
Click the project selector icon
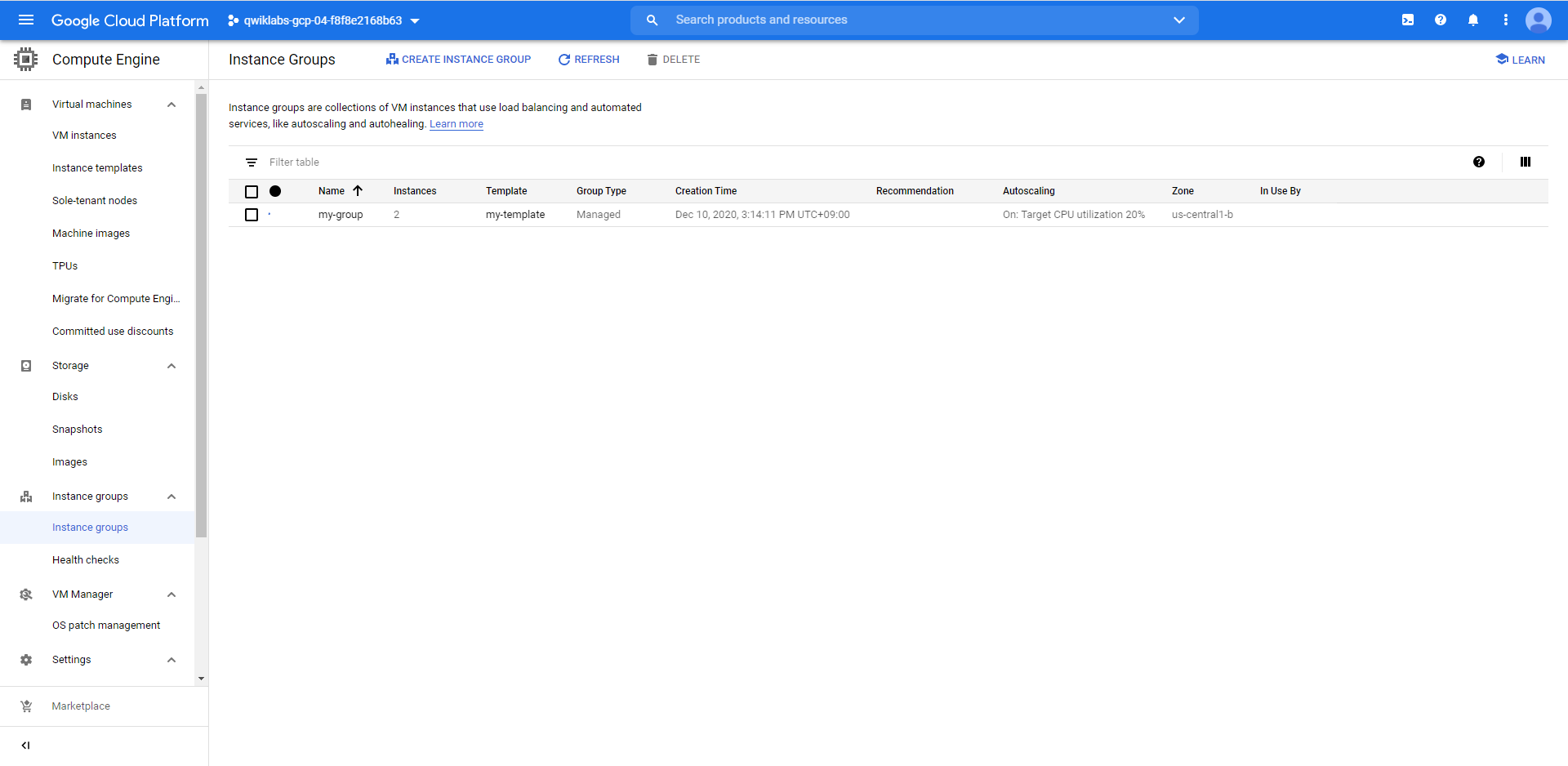coord(234,20)
